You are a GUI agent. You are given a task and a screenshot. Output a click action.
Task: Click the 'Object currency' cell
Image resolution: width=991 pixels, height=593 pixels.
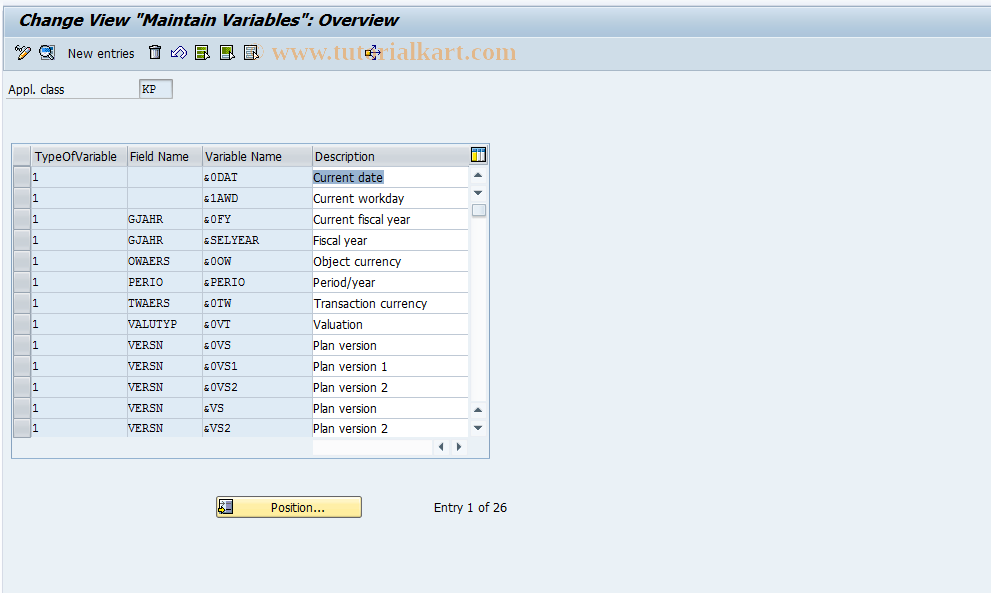[390, 261]
